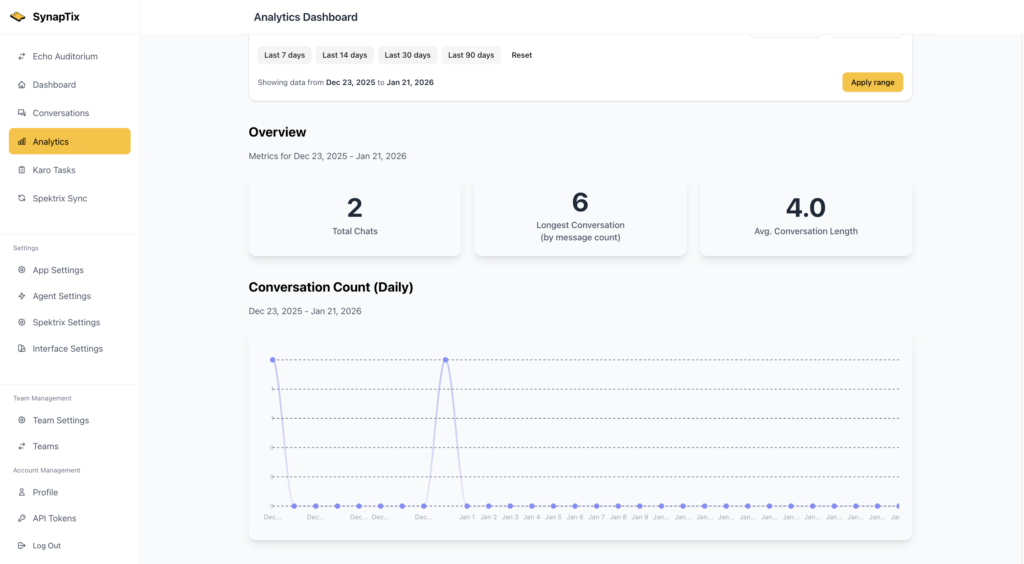
Task: Click the Karo Tasks clipboard icon
Action: [22, 170]
